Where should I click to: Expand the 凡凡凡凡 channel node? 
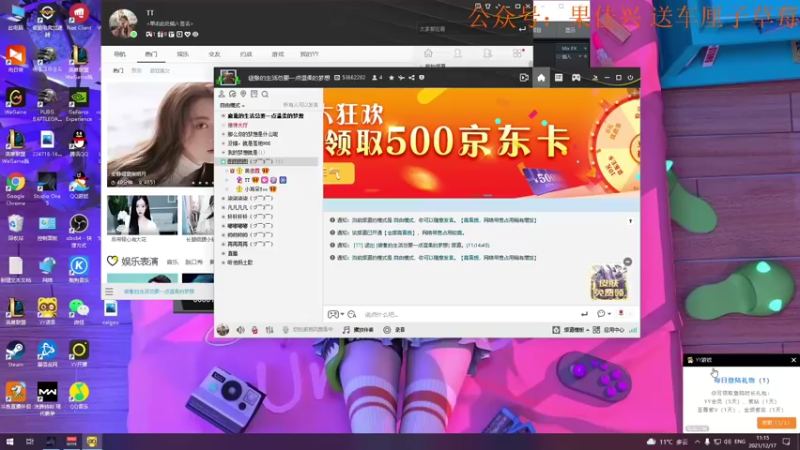[223, 208]
